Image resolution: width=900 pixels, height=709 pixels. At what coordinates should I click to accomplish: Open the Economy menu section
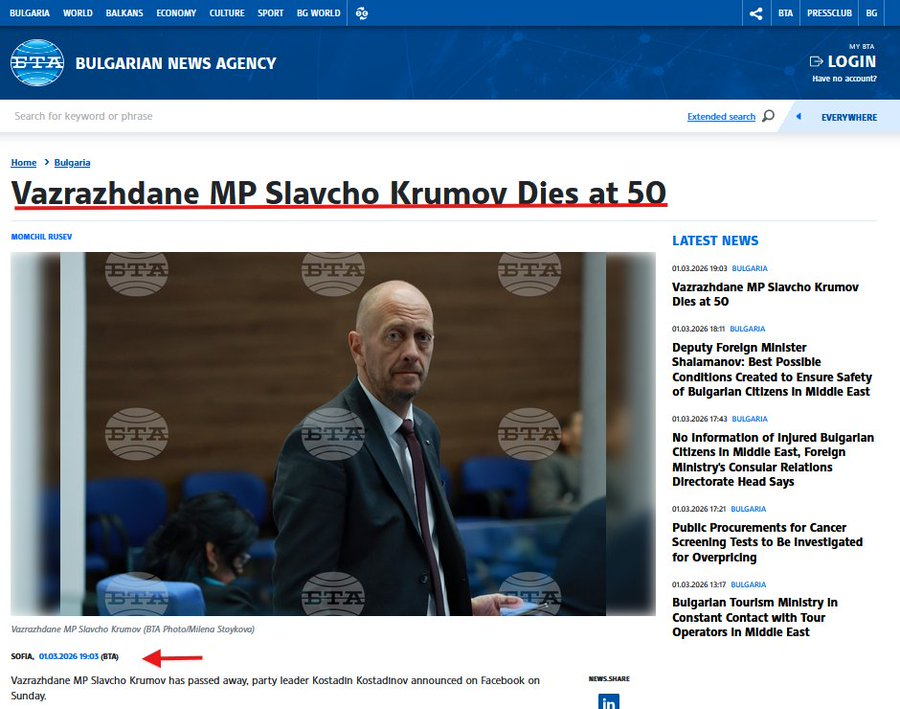pos(176,14)
